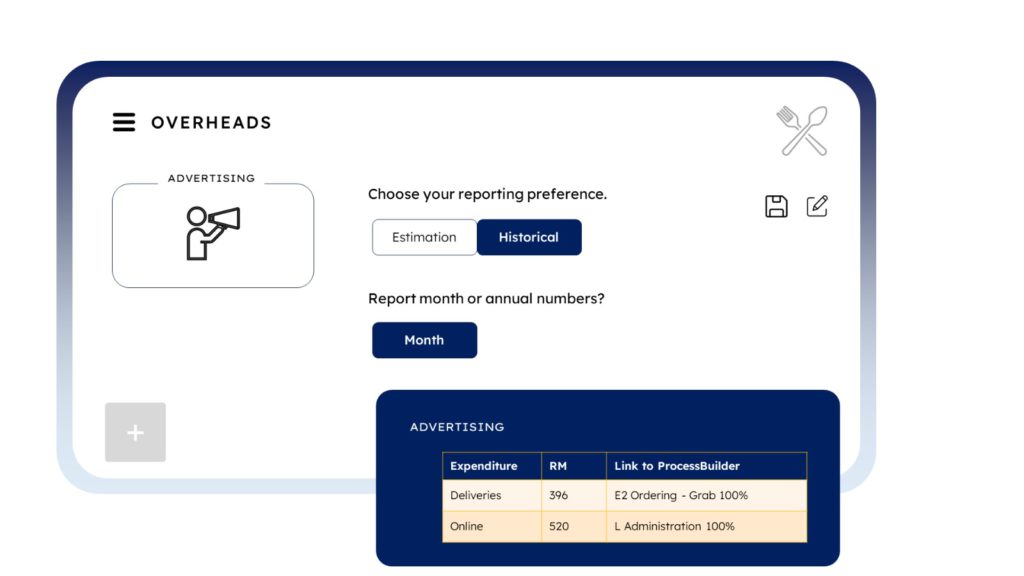The image size is (1024, 576).
Task: Click the save floppy disk icon
Action: 776,207
